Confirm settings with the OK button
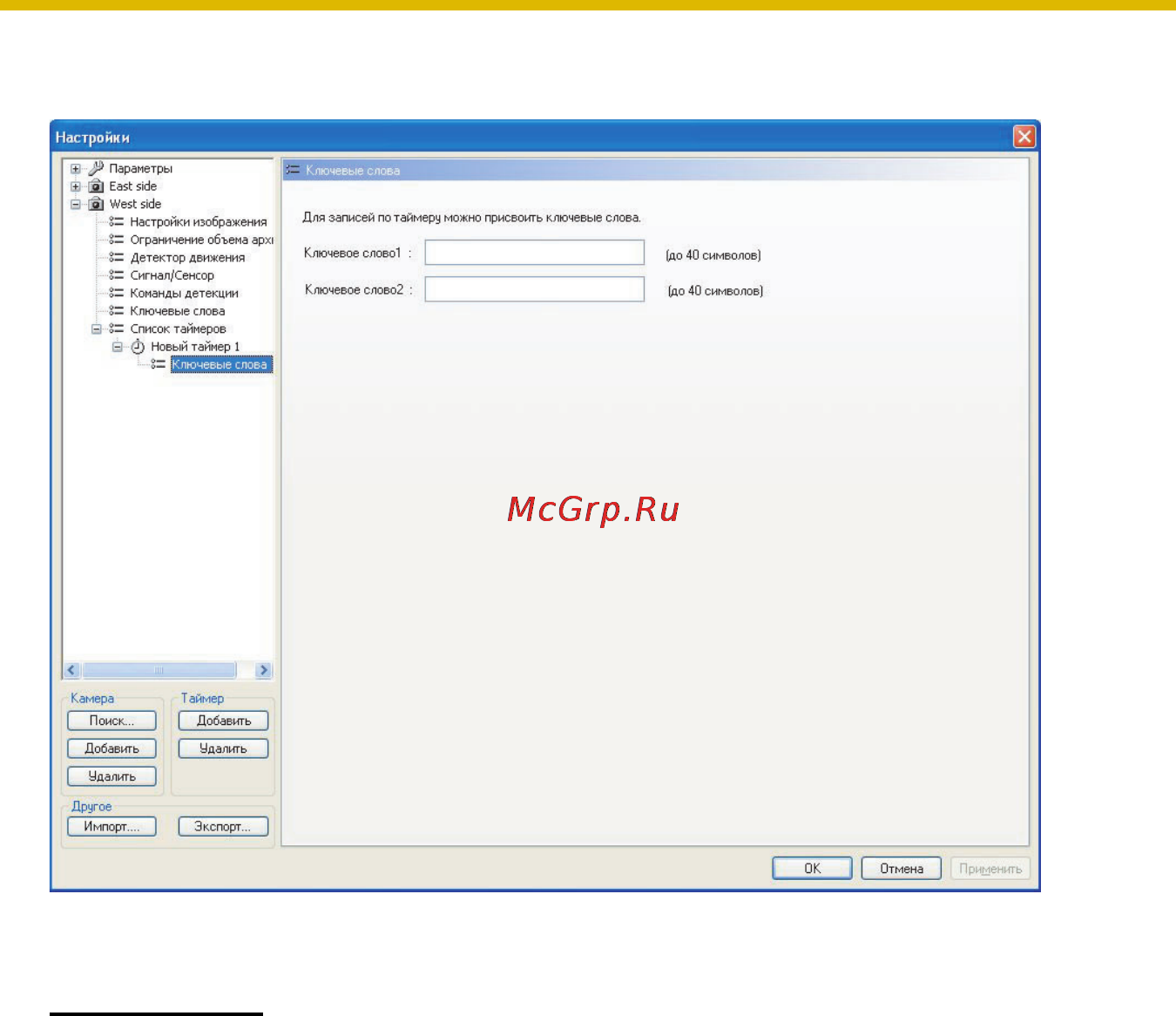The width and height of the screenshot is (1176, 1016). pos(813,869)
